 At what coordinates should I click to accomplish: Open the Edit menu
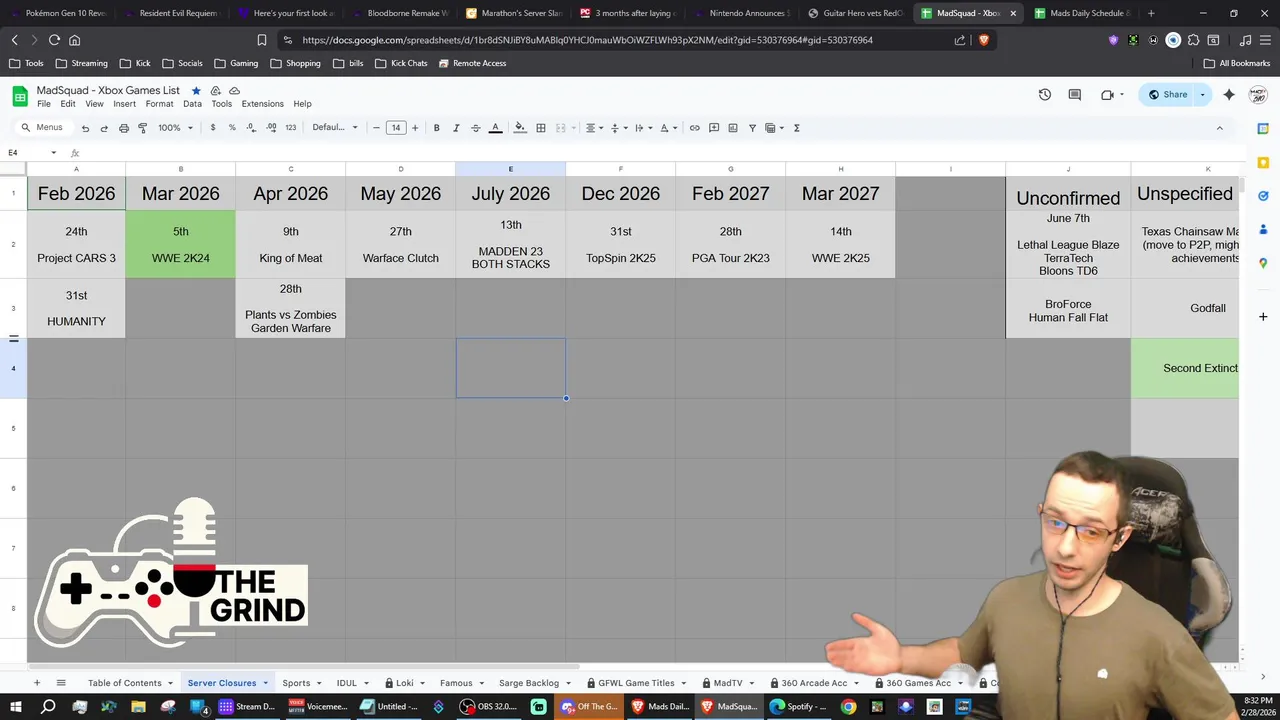[x=68, y=104]
